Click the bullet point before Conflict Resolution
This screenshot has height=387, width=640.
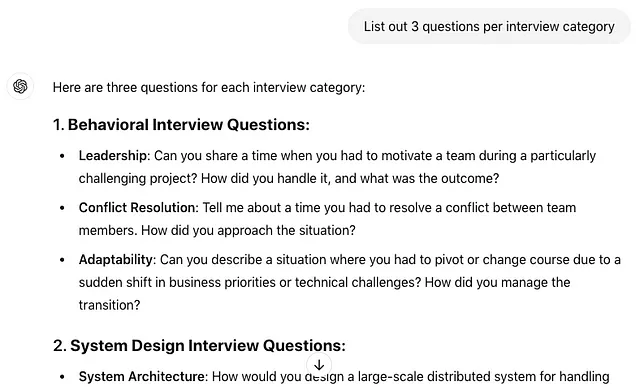(62, 208)
